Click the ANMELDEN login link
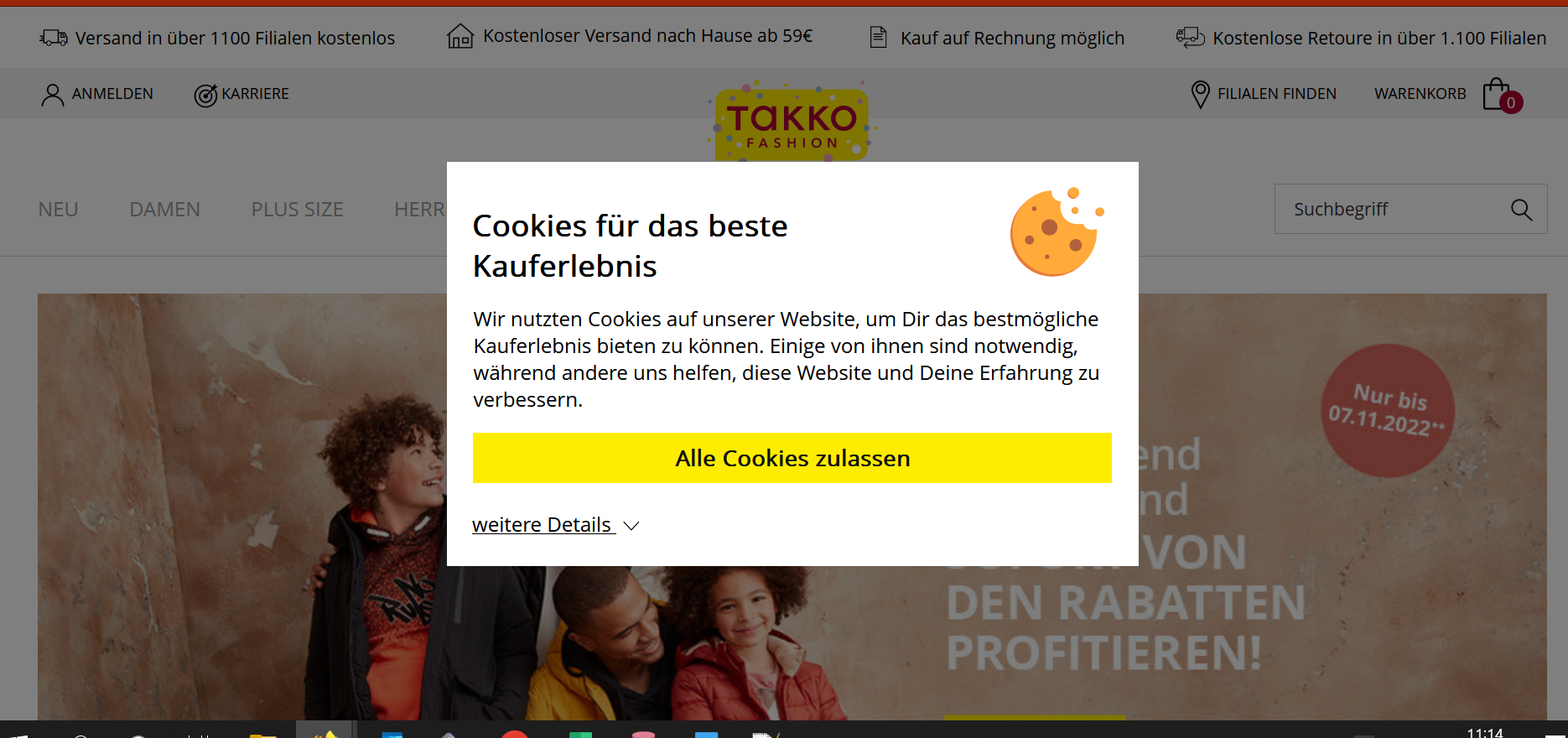The width and height of the screenshot is (1568, 738). (x=112, y=94)
